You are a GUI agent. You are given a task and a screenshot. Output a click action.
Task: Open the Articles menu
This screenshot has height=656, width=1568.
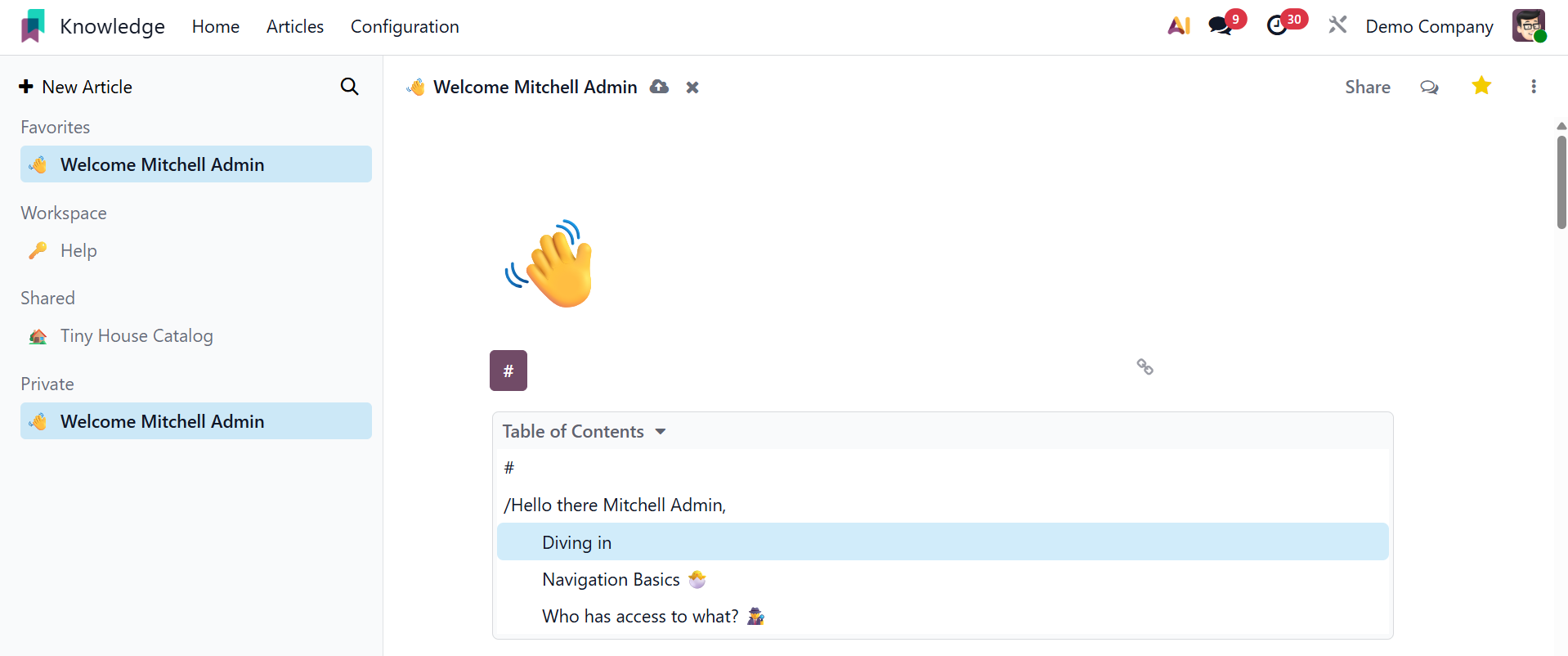coord(295,26)
